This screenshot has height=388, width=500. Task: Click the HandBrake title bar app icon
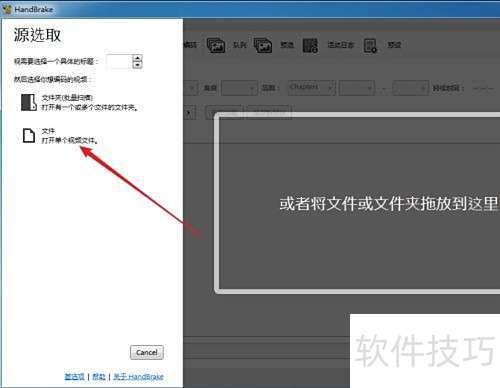pyautogui.click(x=7, y=9)
